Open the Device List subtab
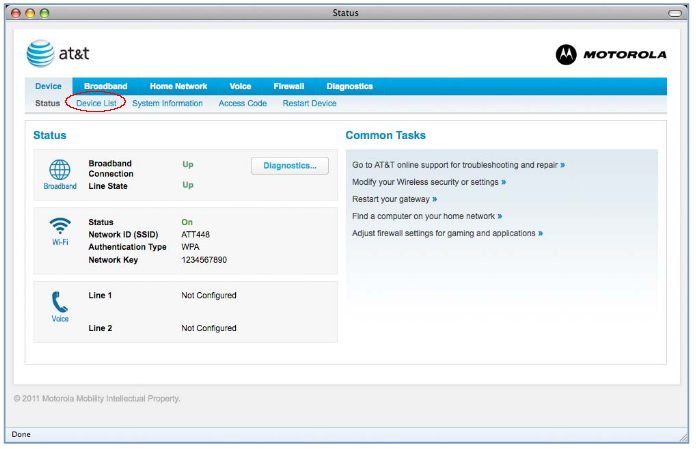 point(96,103)
